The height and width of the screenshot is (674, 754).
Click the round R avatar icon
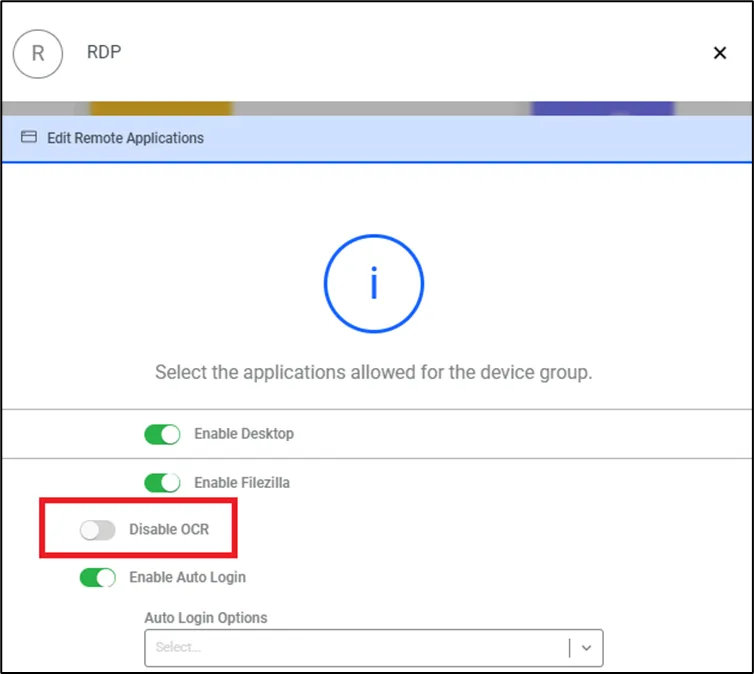38,53
